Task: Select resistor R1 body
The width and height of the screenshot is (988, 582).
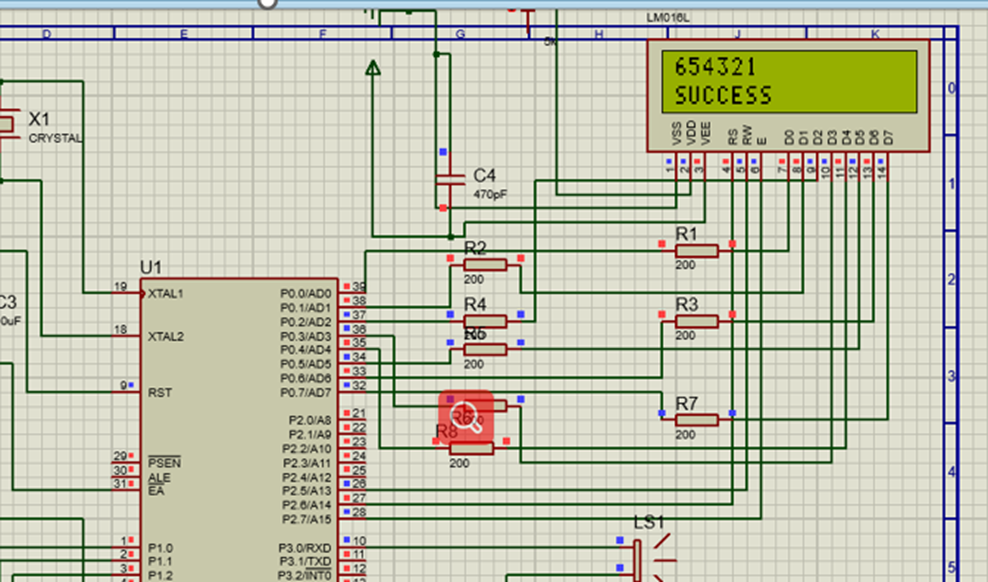Action: click(696, 251)
